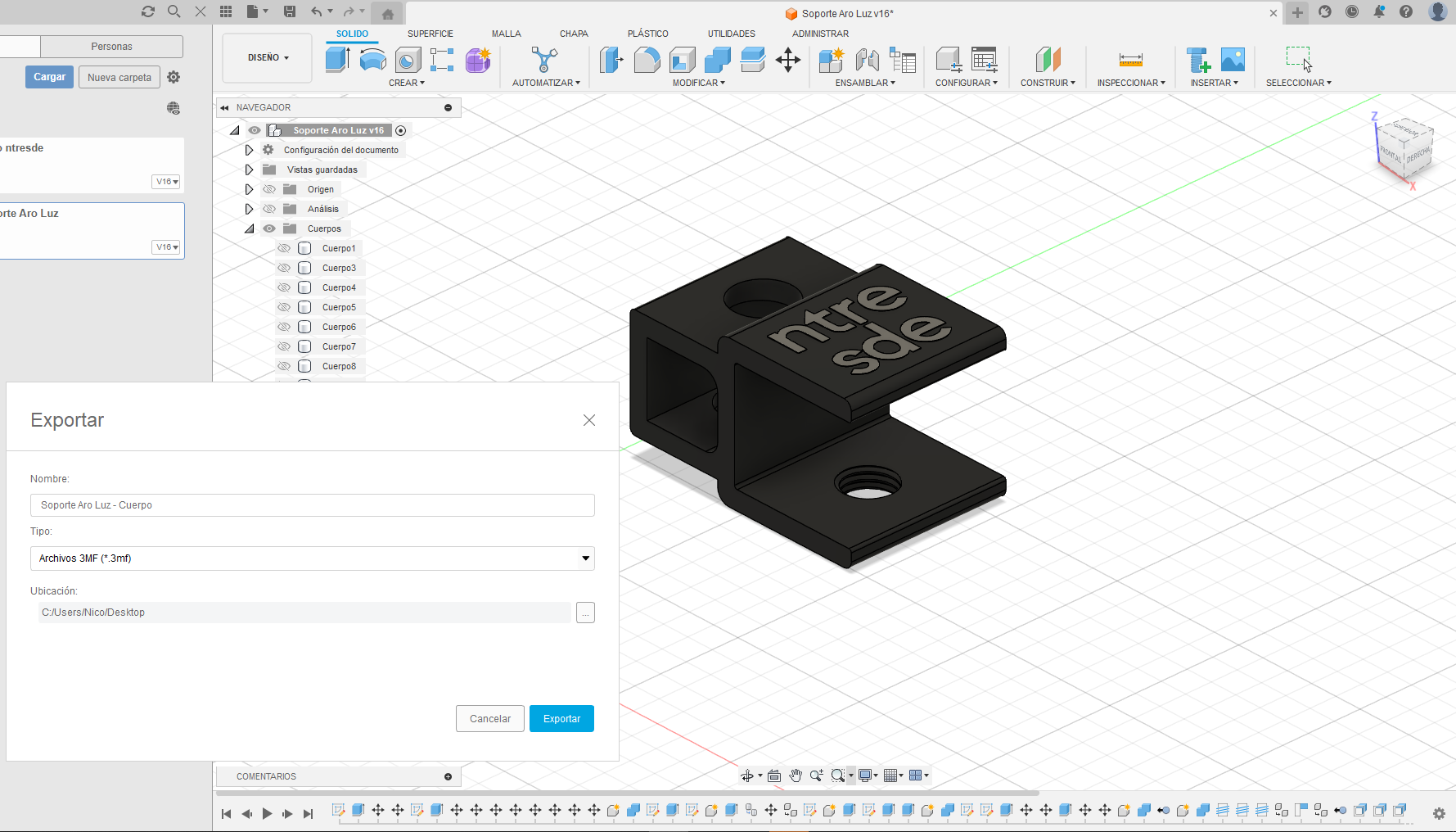
Task: Toggle visibility of Cuerpo5
Action: click(x=284, y=307)
